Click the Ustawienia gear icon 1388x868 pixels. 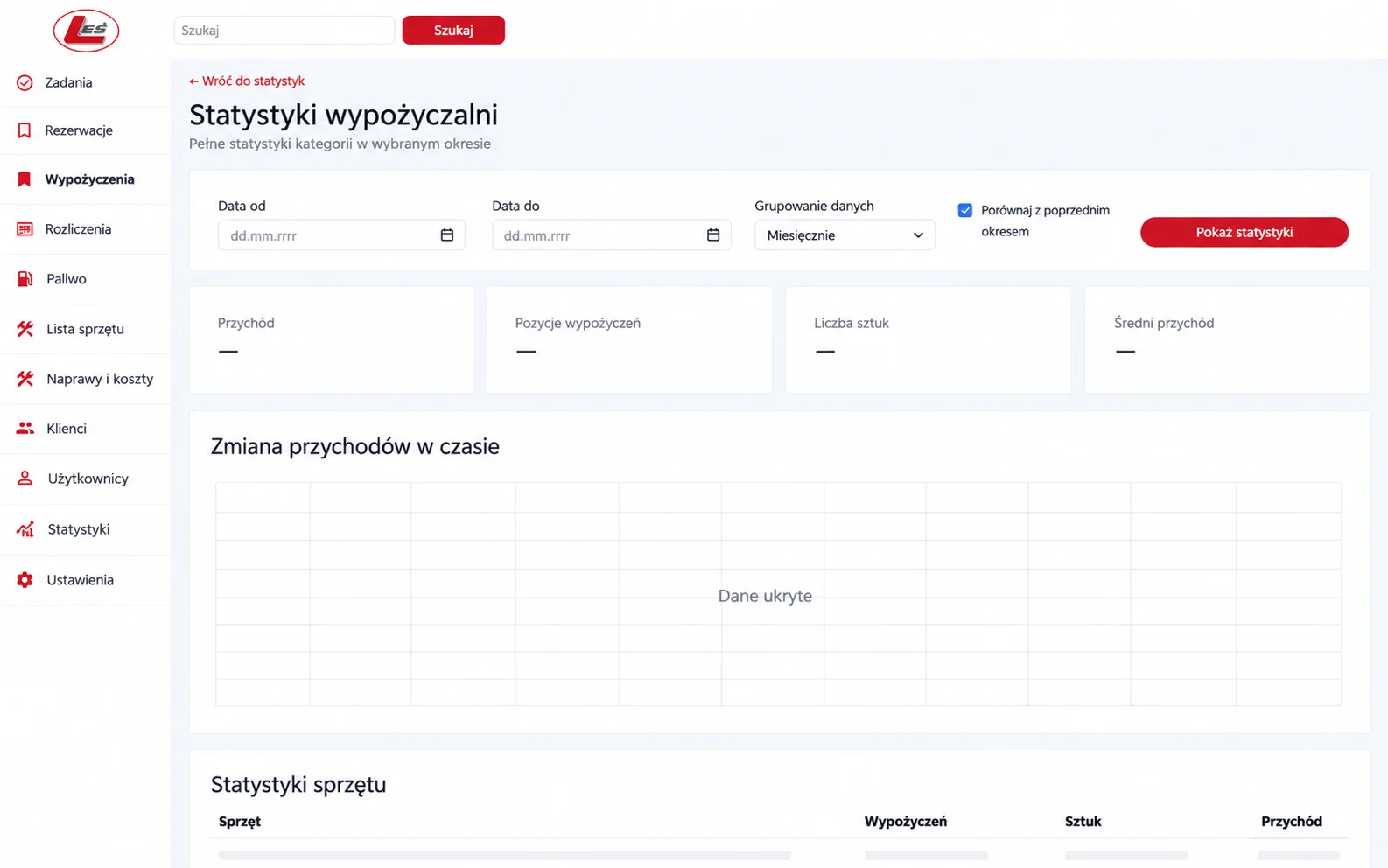(25, 580)
